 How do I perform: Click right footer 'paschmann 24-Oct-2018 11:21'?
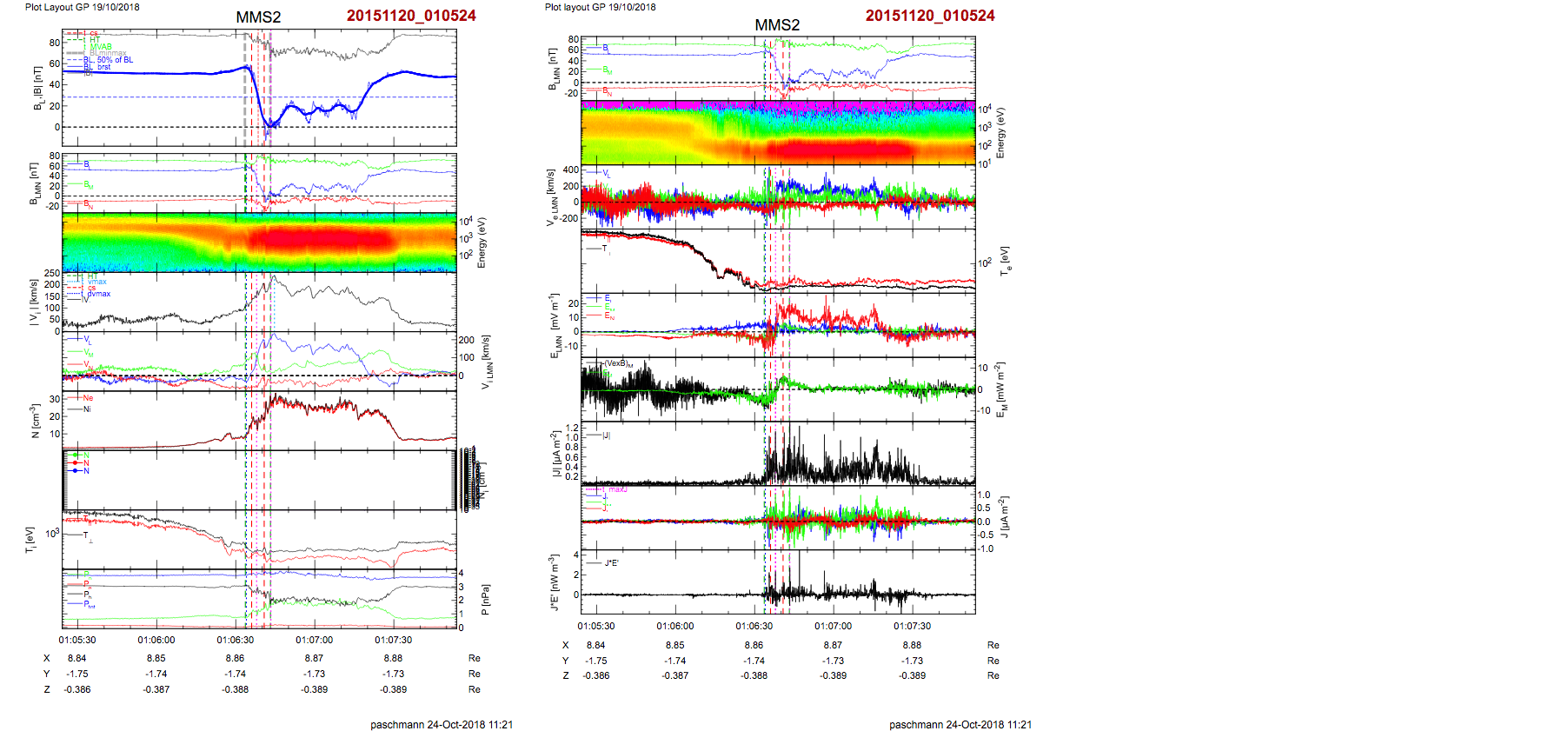tap(960, 724)
